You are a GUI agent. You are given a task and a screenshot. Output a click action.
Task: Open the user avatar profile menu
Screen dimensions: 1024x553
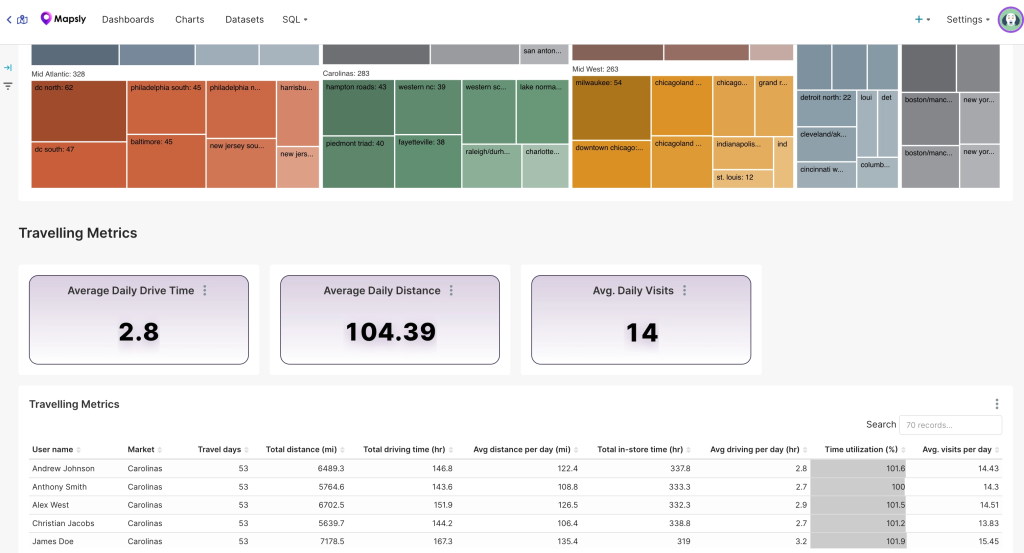click(x=1010, y=20)
